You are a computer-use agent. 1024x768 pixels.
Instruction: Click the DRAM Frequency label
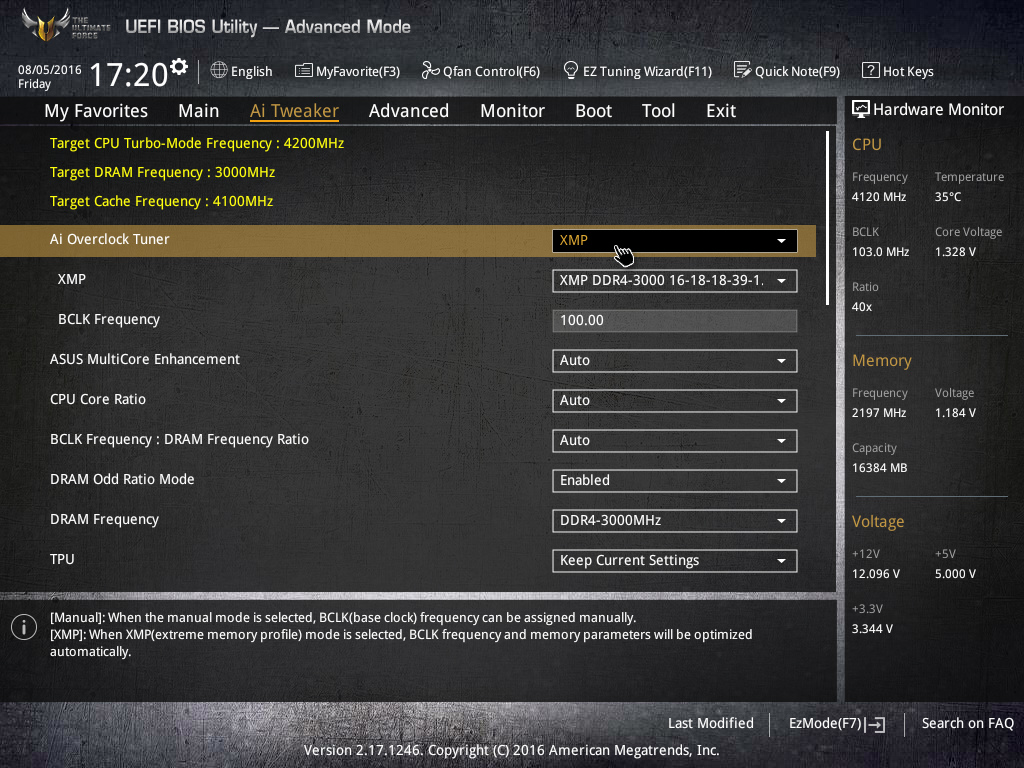[x=104, y=519]
